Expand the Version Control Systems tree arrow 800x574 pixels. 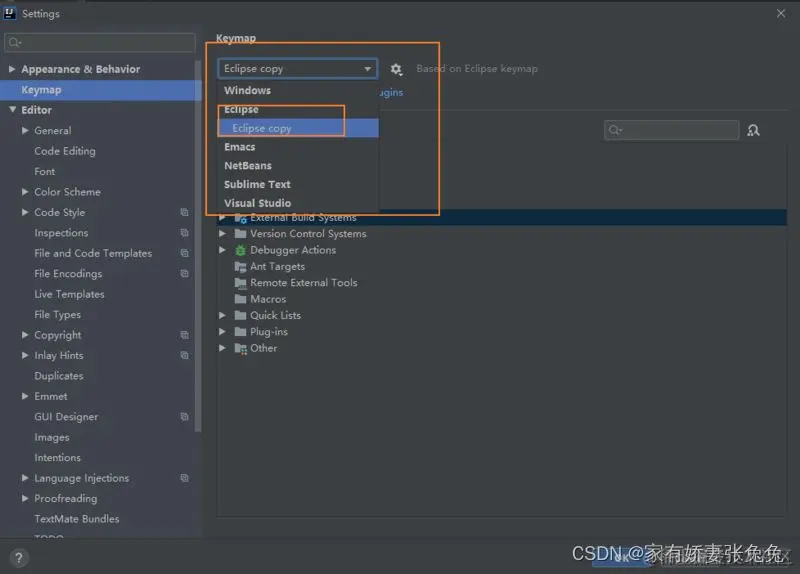(x=222, y=234)
